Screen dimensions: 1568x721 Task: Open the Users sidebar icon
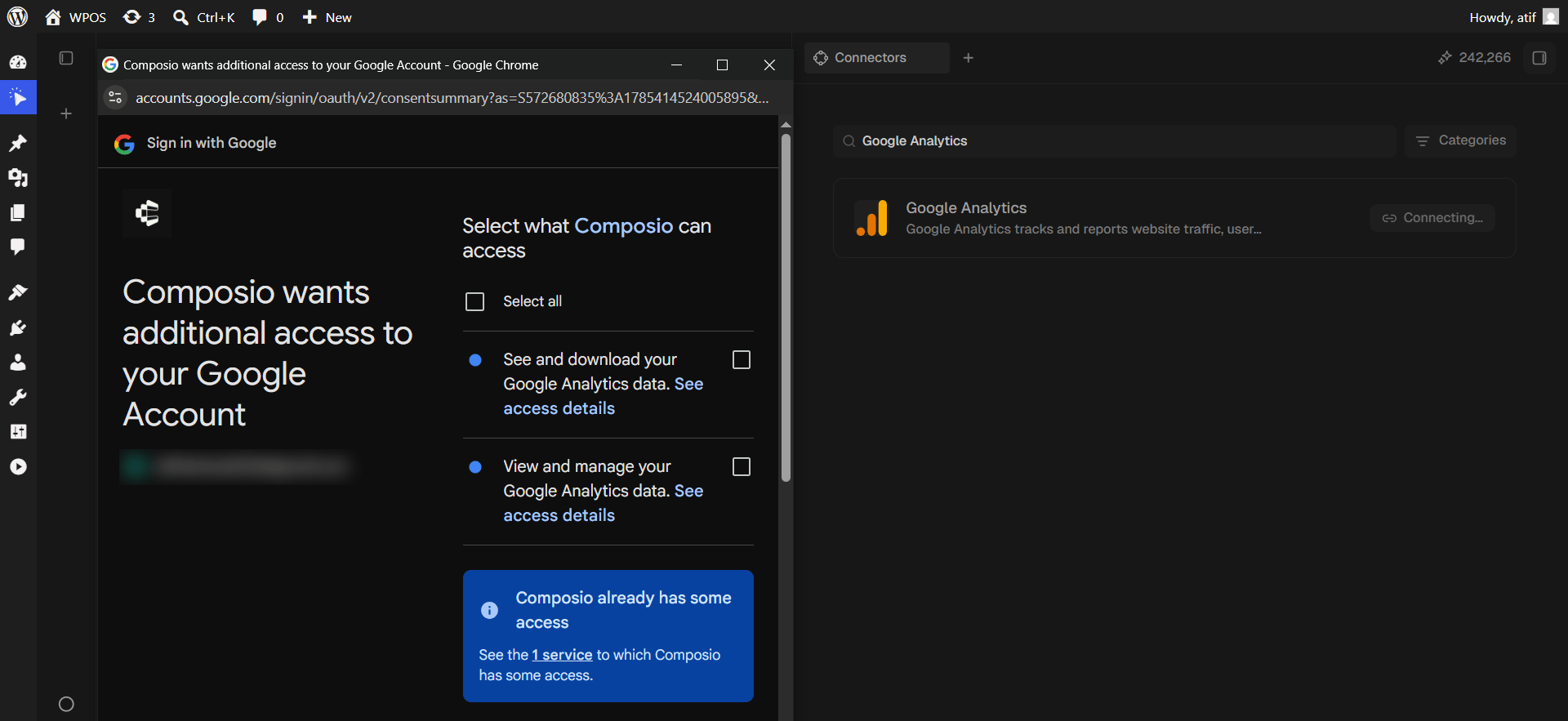pos(18,362)
